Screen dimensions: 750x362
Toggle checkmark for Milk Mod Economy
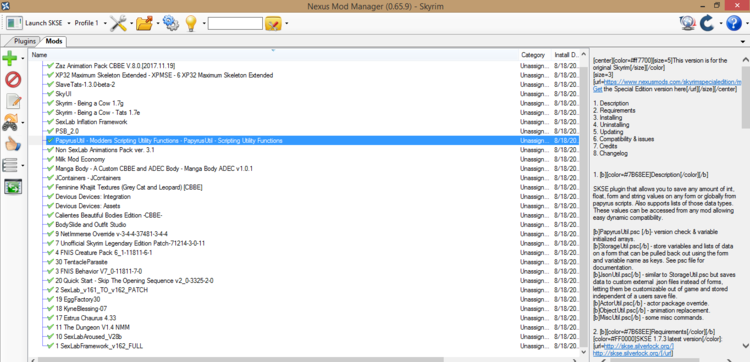(x=51, y=159)
